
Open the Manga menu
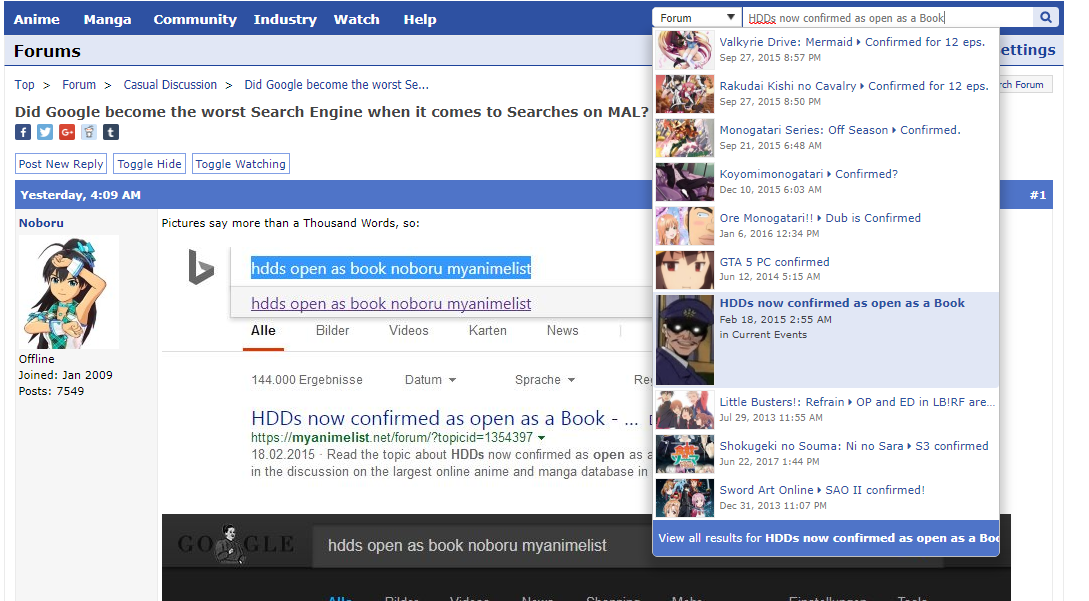(108, 19)
